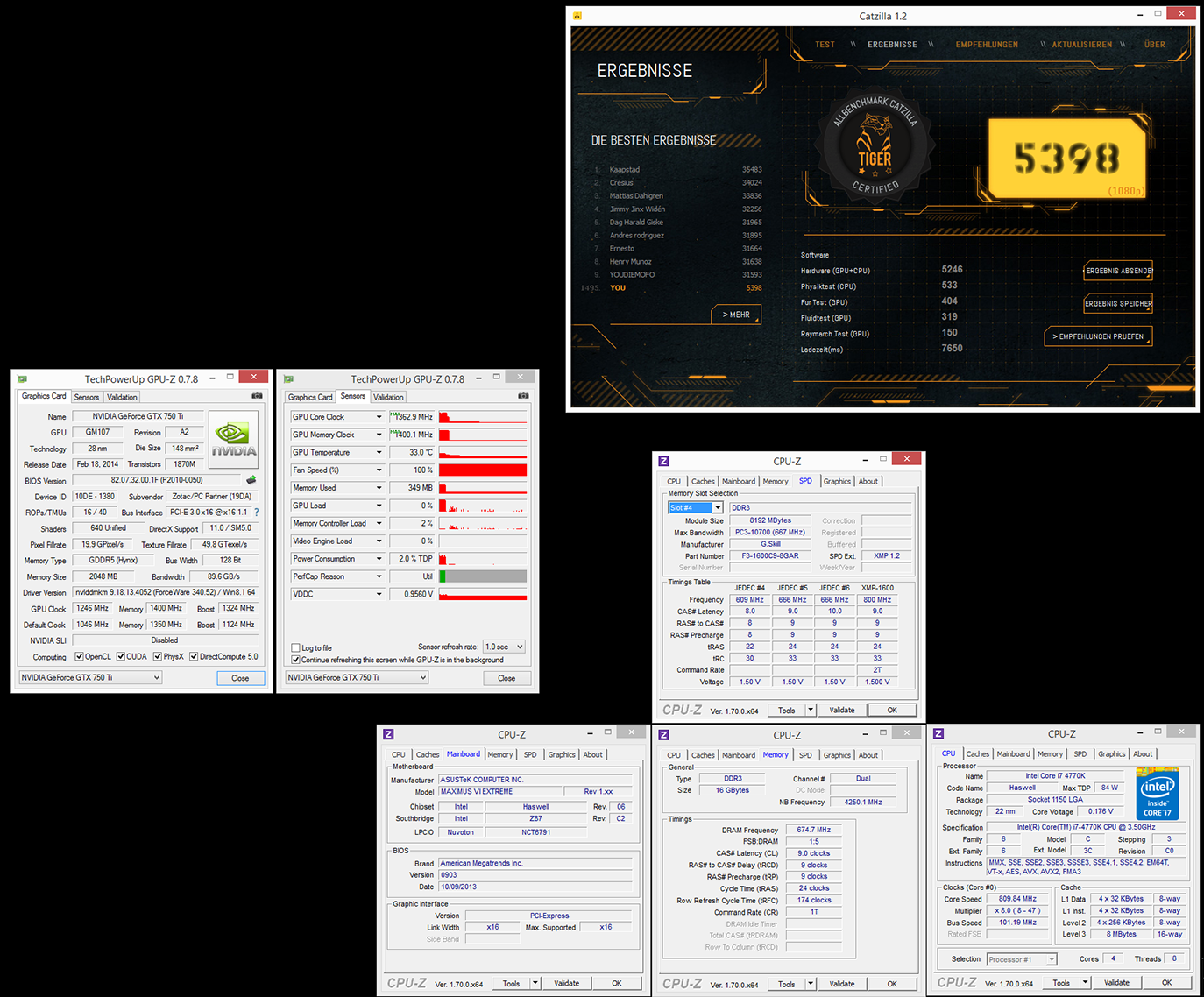Image resolution: width=1204 pixels, height=997 pixels.
Task: Open the Memory Used sensor dropdown
Action: tap(379, 488)
